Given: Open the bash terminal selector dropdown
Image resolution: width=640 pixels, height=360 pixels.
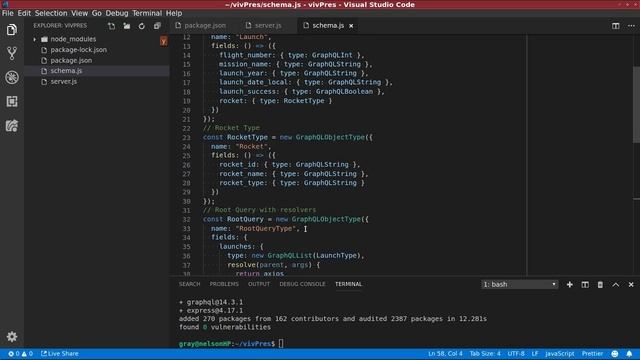Looking at the screenshot, I should tap(519, 284).
